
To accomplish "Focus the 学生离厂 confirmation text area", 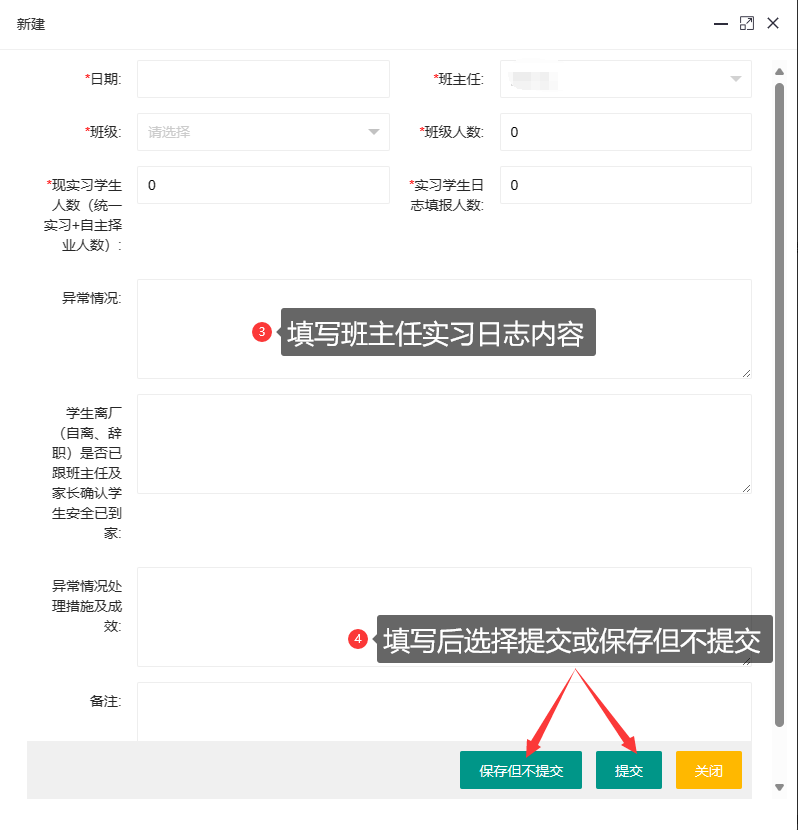I will [443, 444].
